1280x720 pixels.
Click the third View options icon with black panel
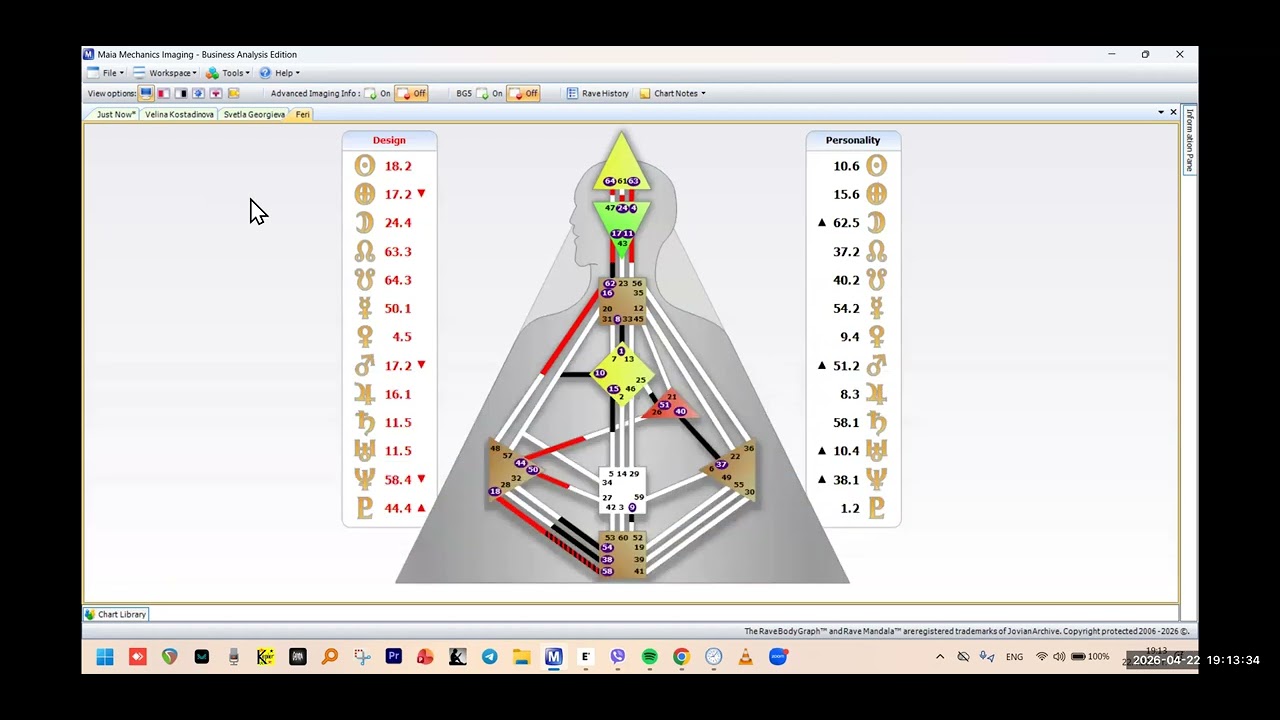coord(181,93)
